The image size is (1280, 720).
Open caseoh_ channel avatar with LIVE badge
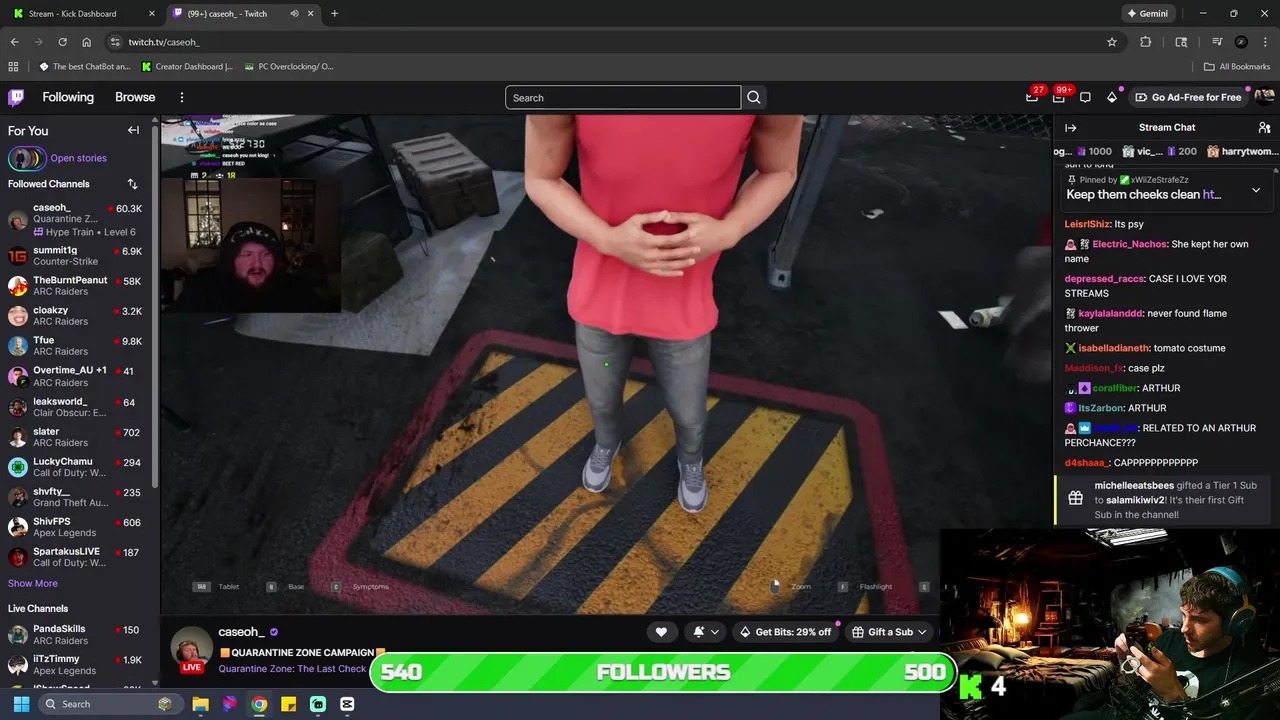coord(192,650)
